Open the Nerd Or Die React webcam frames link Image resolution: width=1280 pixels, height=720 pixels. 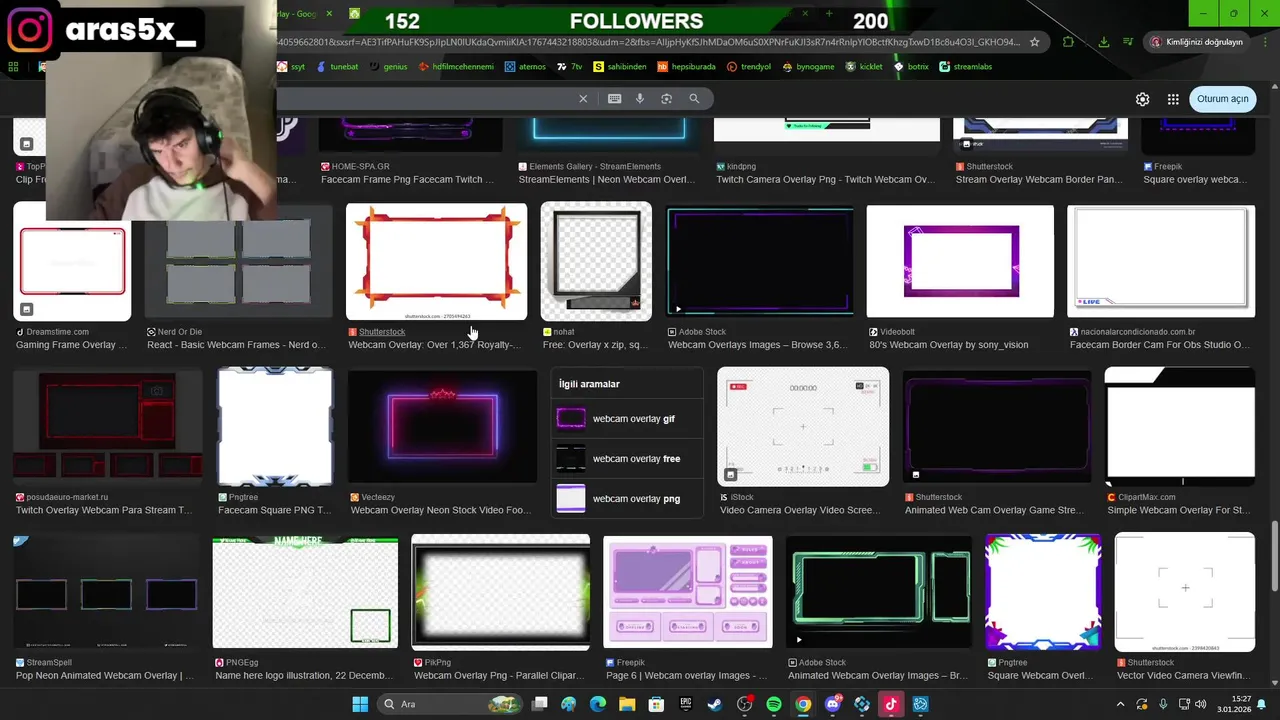pos(236,345)
